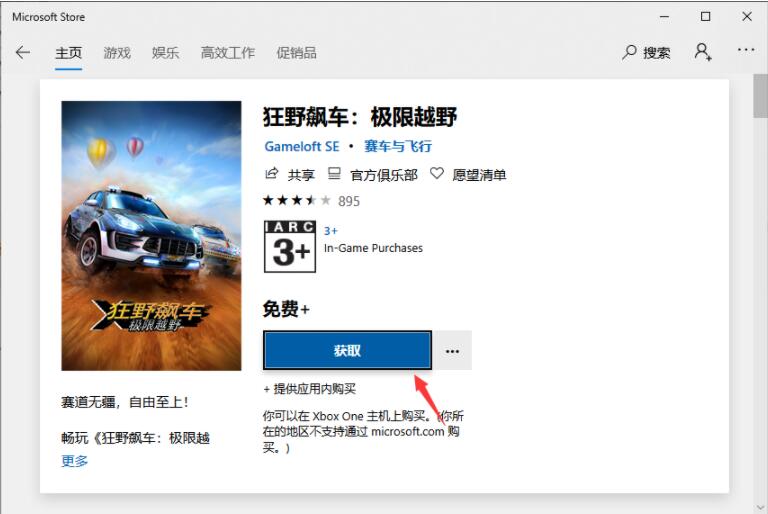The image size is (768, 514).
Task: Open the 主页 tab
Action: 69,52
